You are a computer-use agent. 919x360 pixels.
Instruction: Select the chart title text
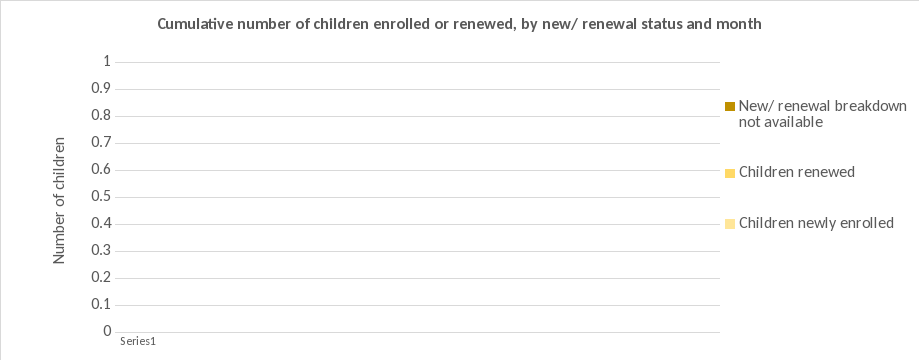click(x=460, y=25)
